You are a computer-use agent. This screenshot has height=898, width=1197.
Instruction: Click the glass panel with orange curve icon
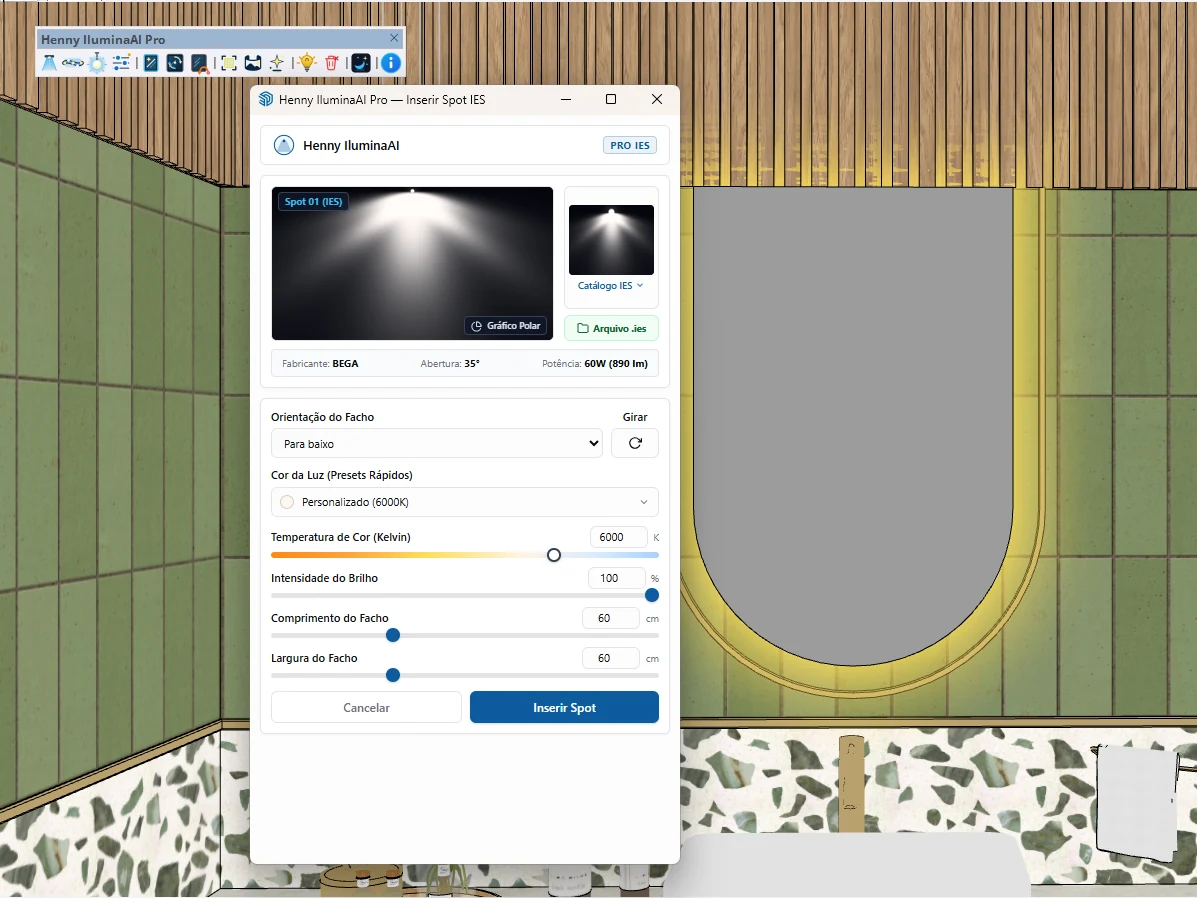point(200,63)
